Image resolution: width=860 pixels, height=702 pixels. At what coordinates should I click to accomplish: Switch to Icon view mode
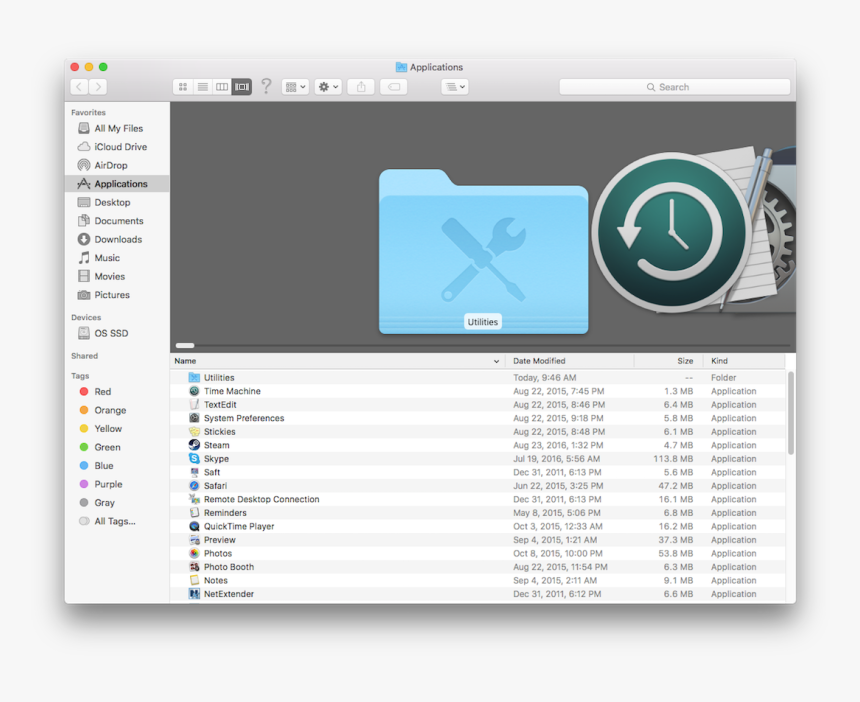point(182,87)
